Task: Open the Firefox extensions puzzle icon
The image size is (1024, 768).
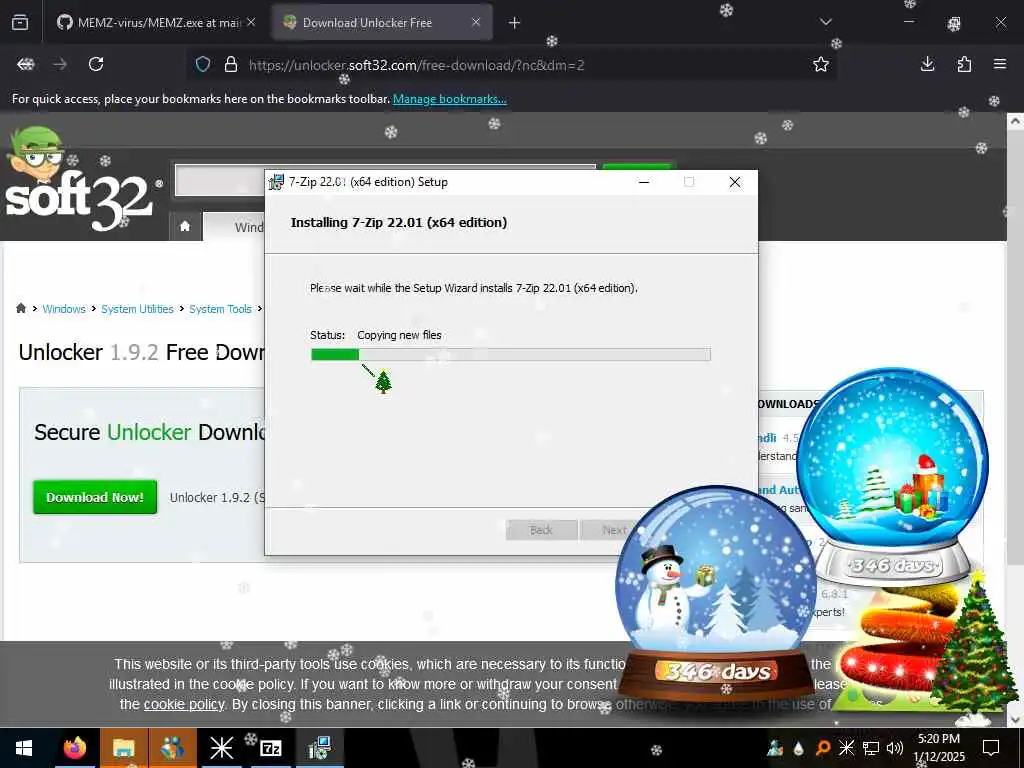Action: coord(964,64)
